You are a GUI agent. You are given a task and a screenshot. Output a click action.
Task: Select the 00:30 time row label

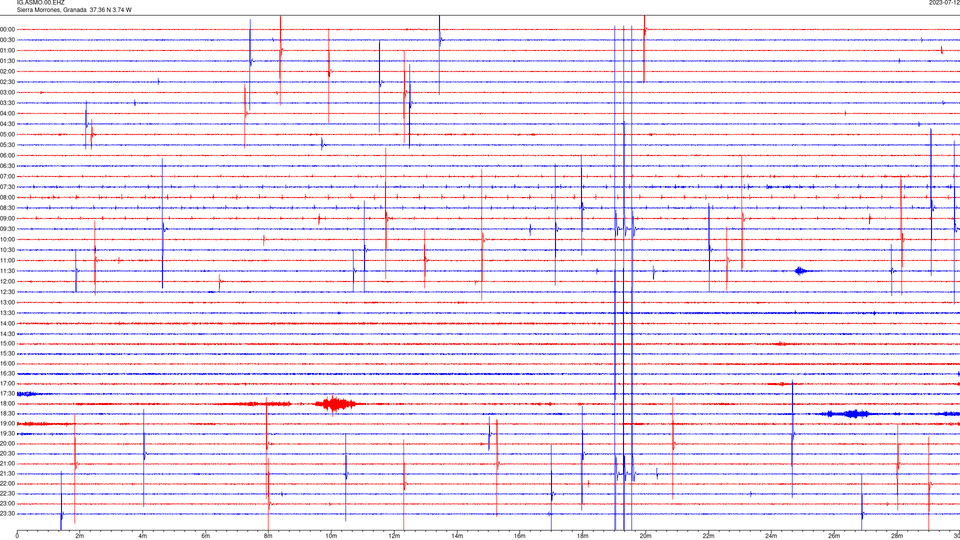[7, 40]
